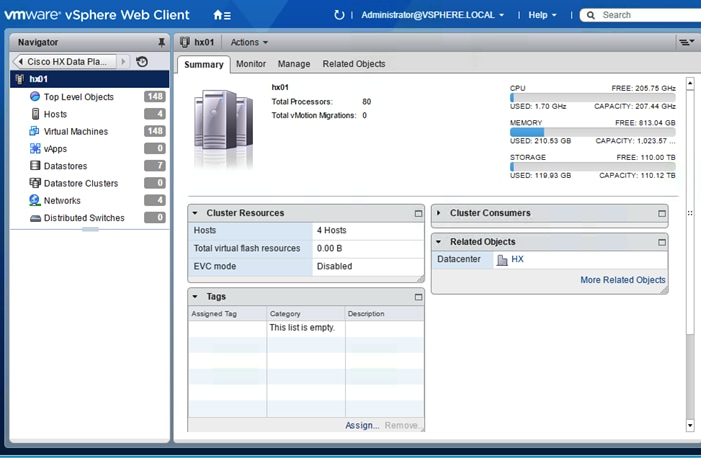Viewport: 701px width, 458px height.
Task: Collapse the Cluster Resources section
Action: click(195, 213)
